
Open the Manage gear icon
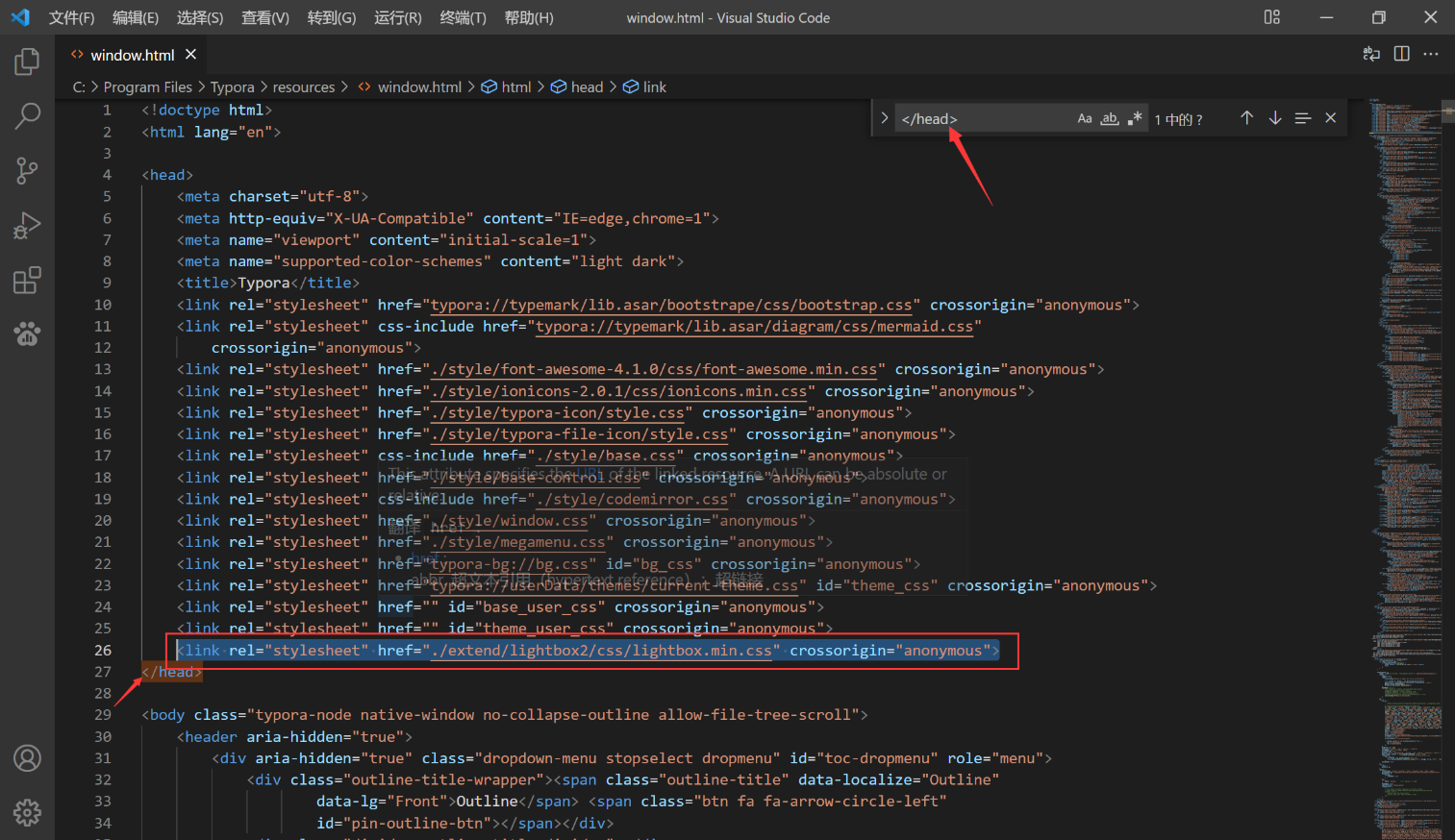tap(27, 813)
